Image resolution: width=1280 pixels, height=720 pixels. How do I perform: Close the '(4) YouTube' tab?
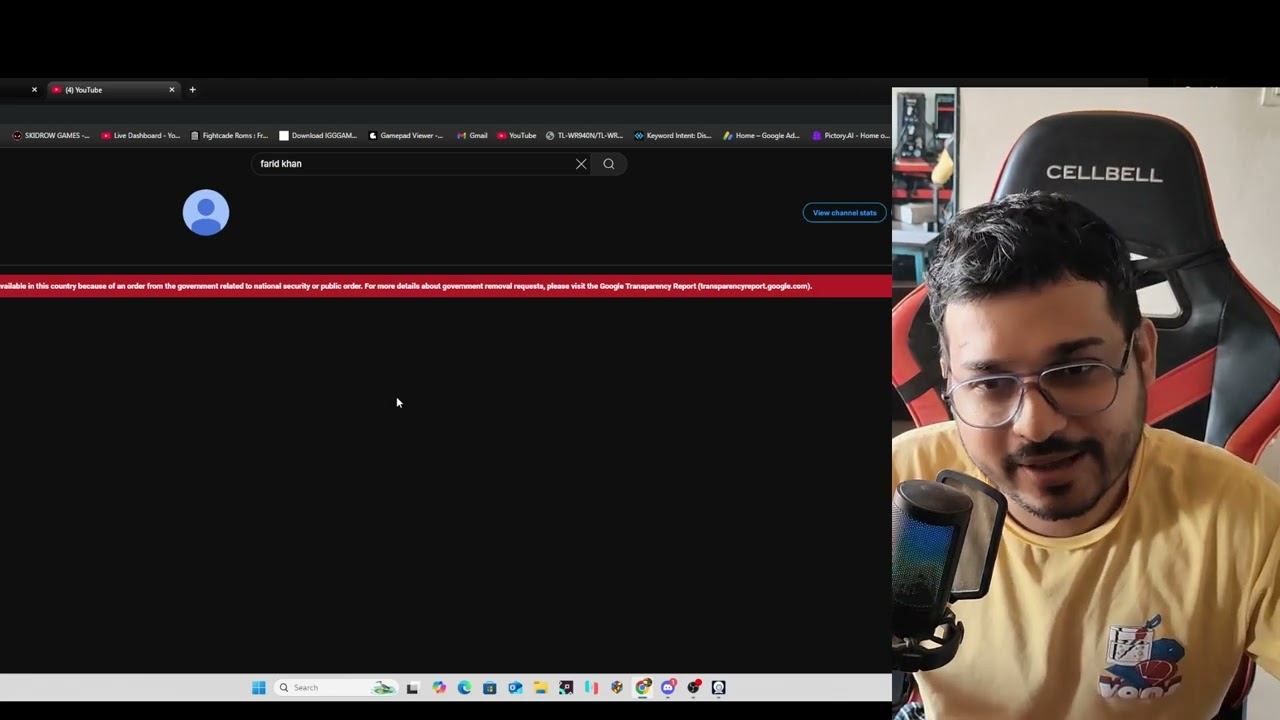click(171, 90)
